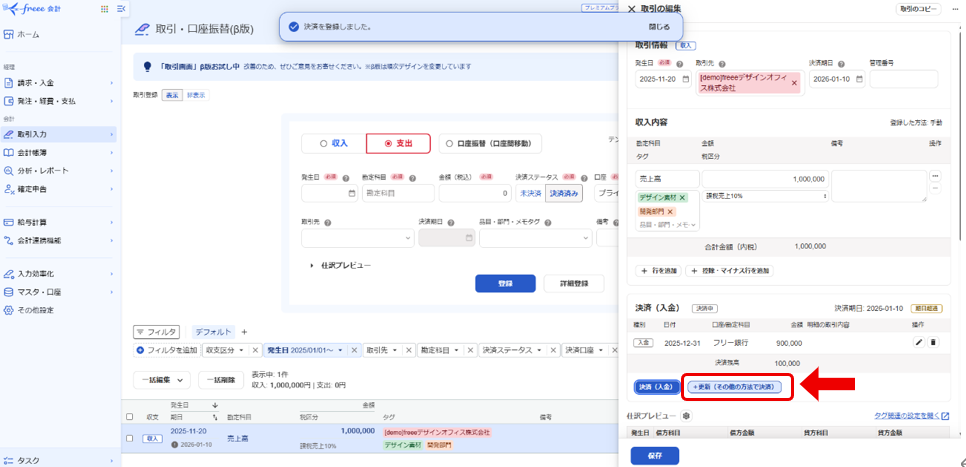Open タスク at sidebar bottom

coord(59,460)
